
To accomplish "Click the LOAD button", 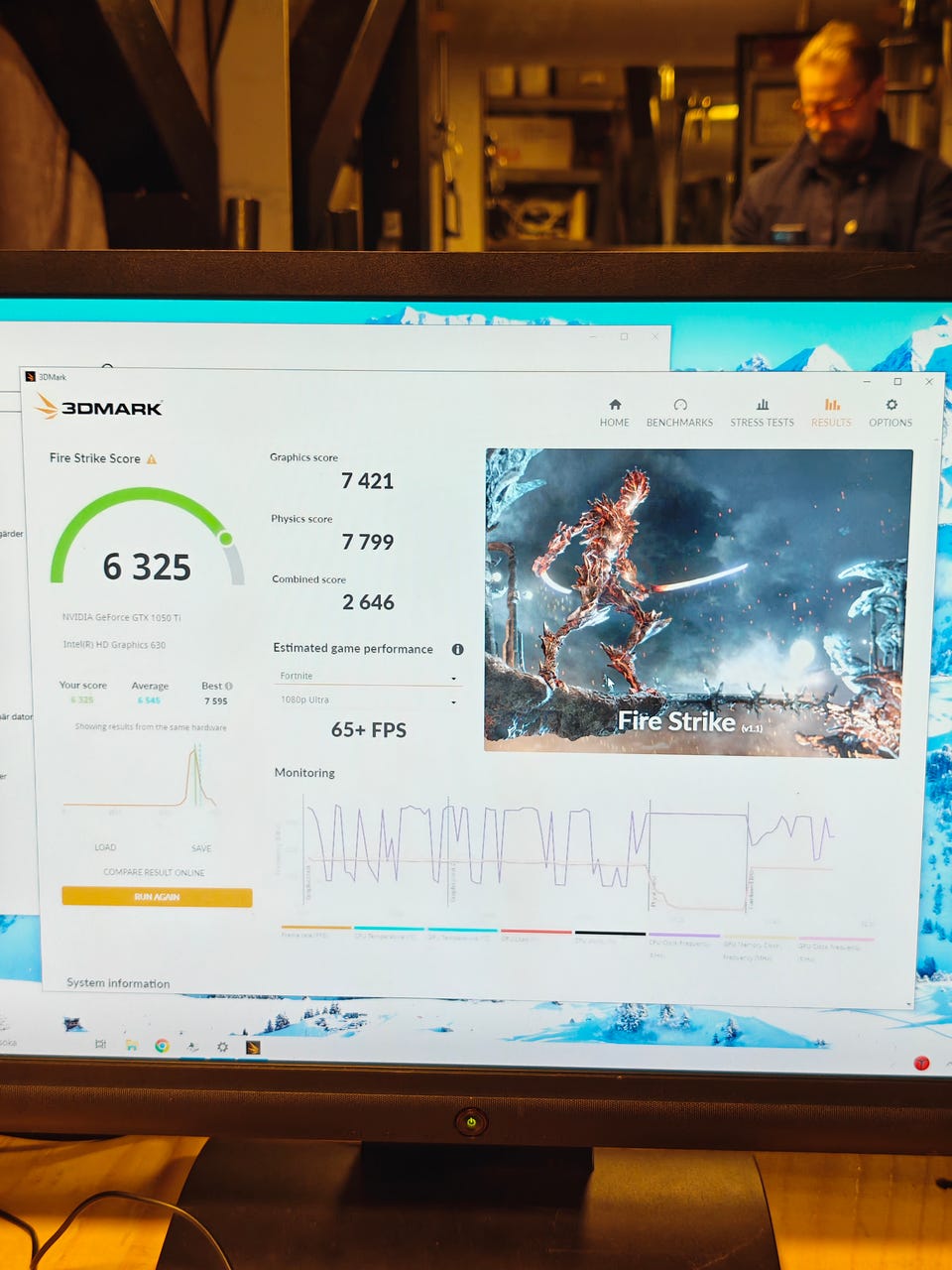I will point(105,848).
